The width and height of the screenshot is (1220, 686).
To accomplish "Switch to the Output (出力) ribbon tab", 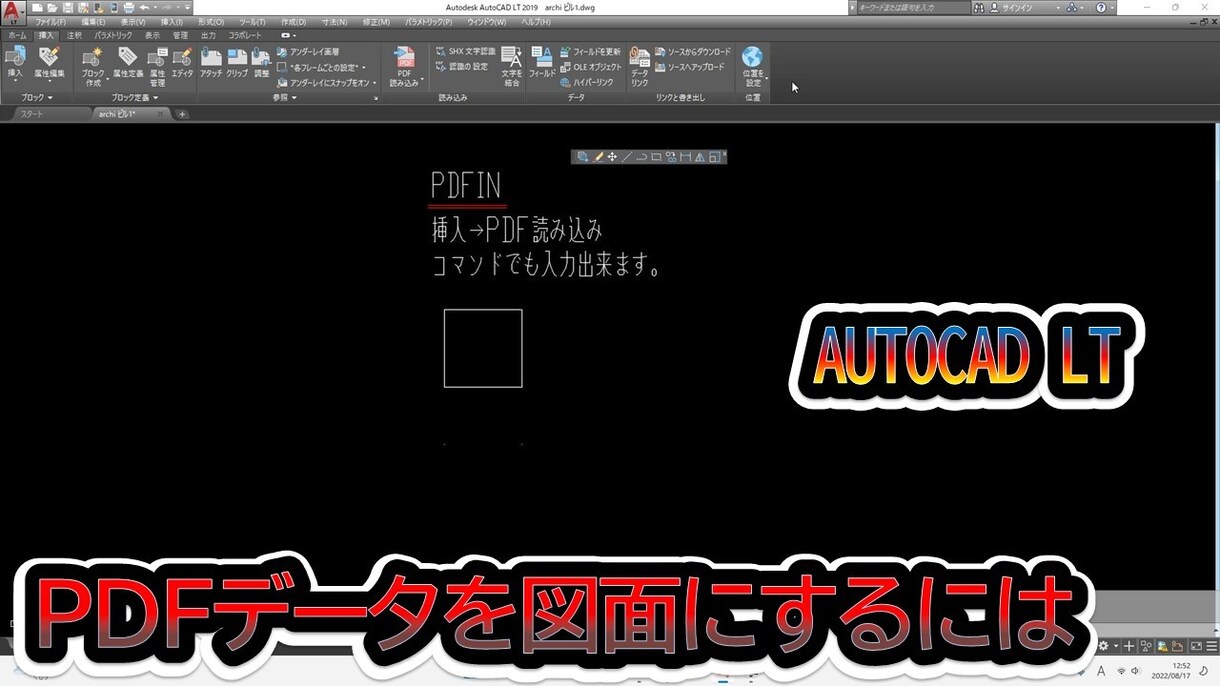I will pos(208,35).
